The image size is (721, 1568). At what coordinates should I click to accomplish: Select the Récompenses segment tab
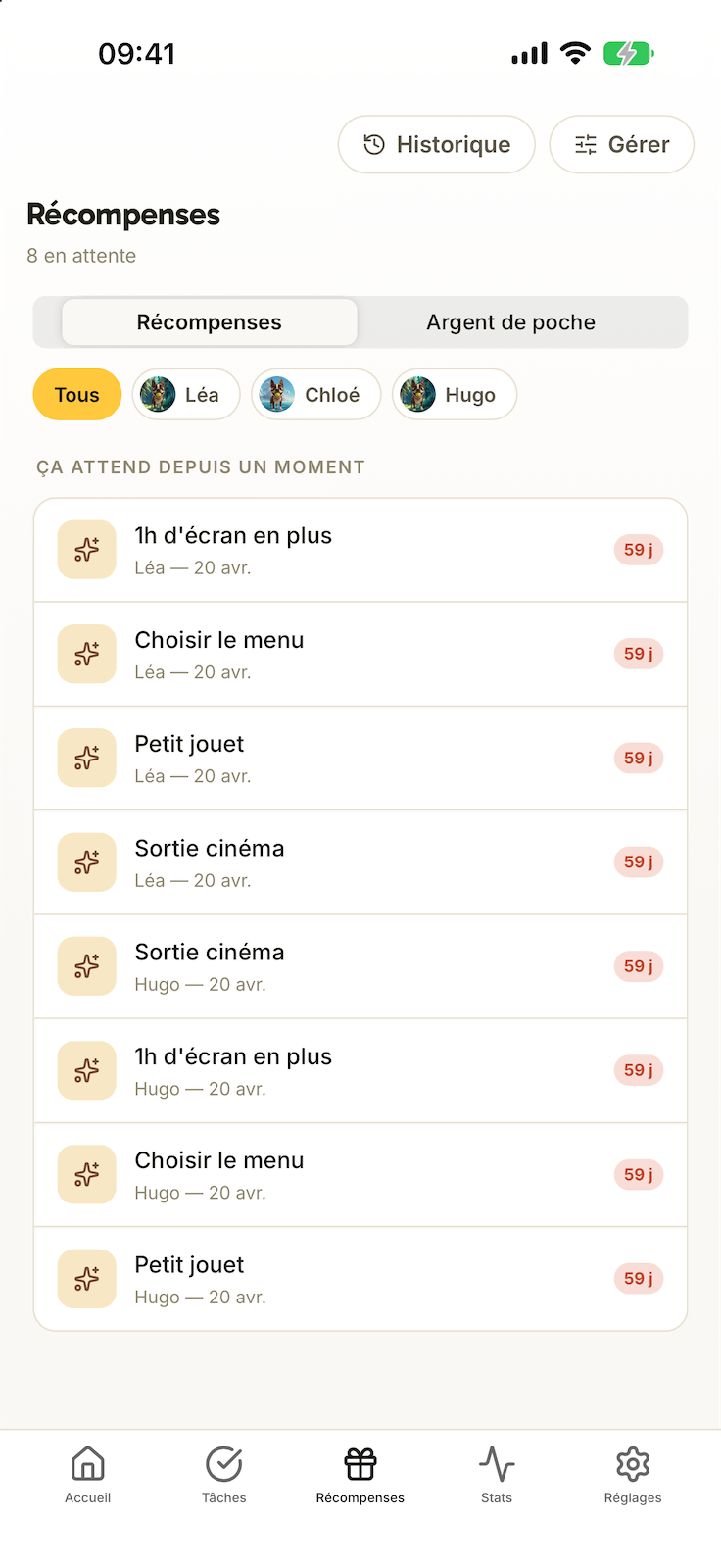(x=210, y=322)
